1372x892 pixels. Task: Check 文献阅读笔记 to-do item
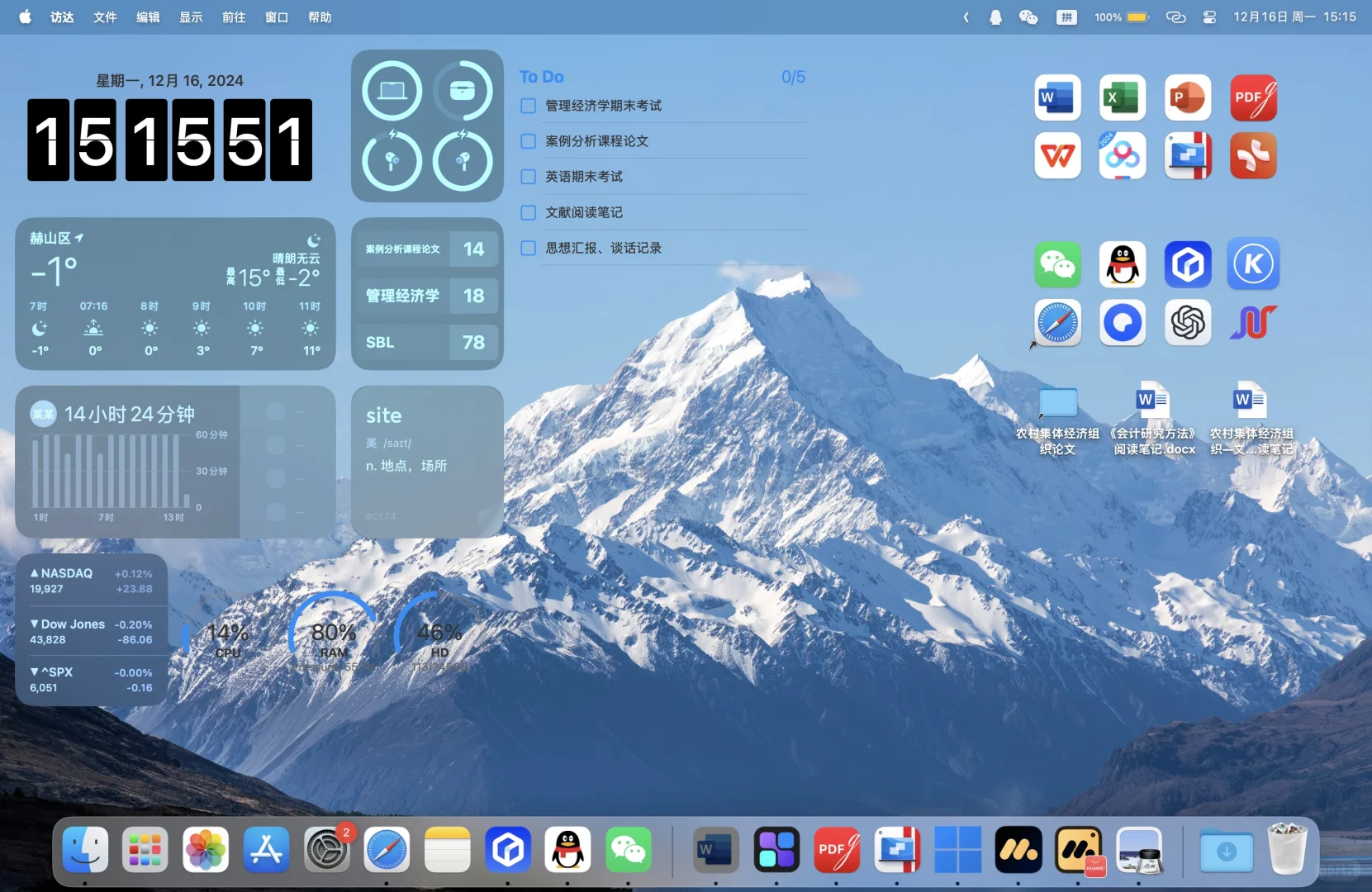click(529, 212)
